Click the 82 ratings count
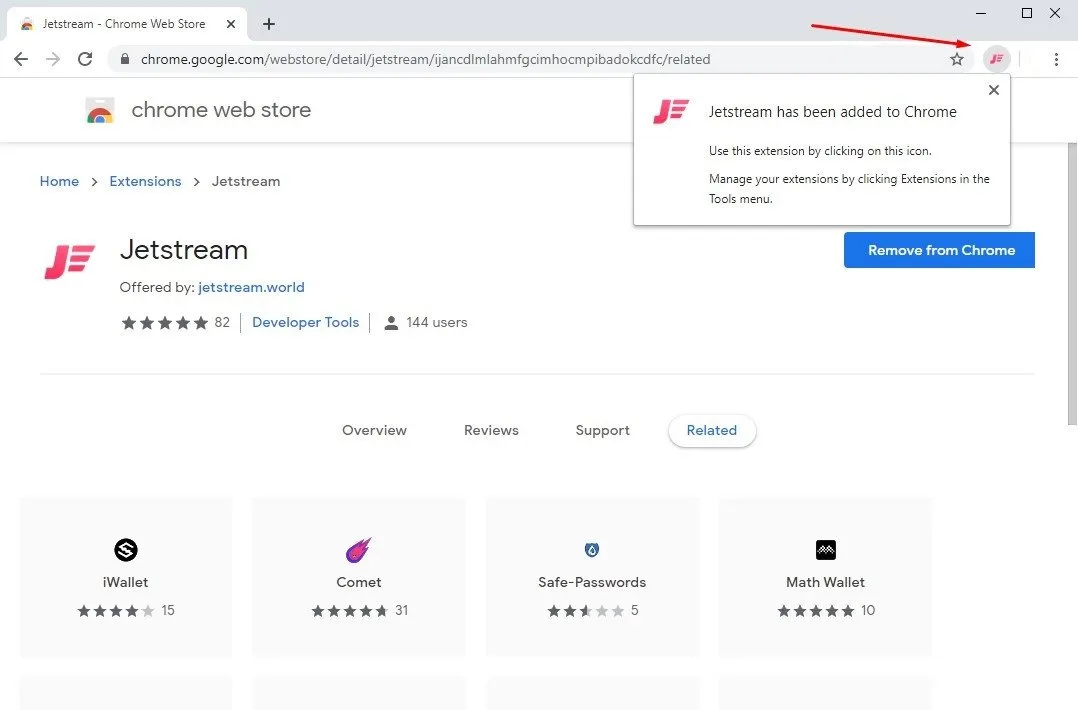This screenshot has height=710, width=1078. pyautogui.click(x=222, y=322)
